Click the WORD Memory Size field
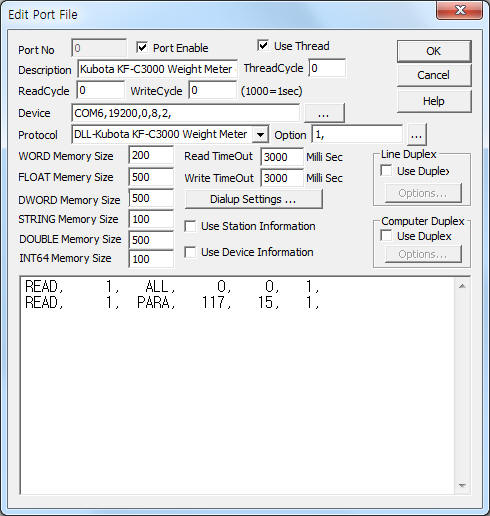Image resolution: width=490 pixels, height=516 pixels. point(151,155)
